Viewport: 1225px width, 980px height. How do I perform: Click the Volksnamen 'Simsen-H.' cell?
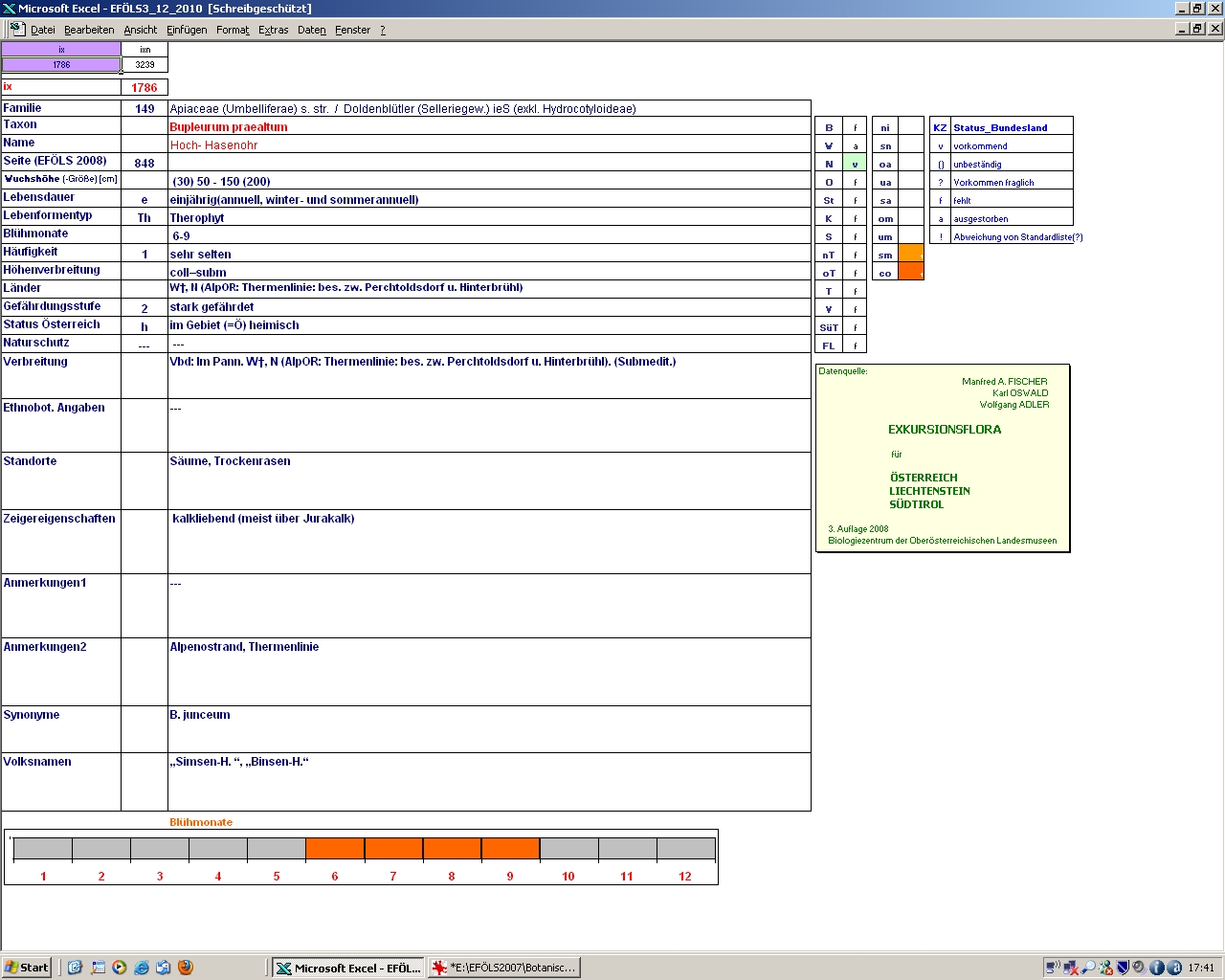tap(489, 782)
